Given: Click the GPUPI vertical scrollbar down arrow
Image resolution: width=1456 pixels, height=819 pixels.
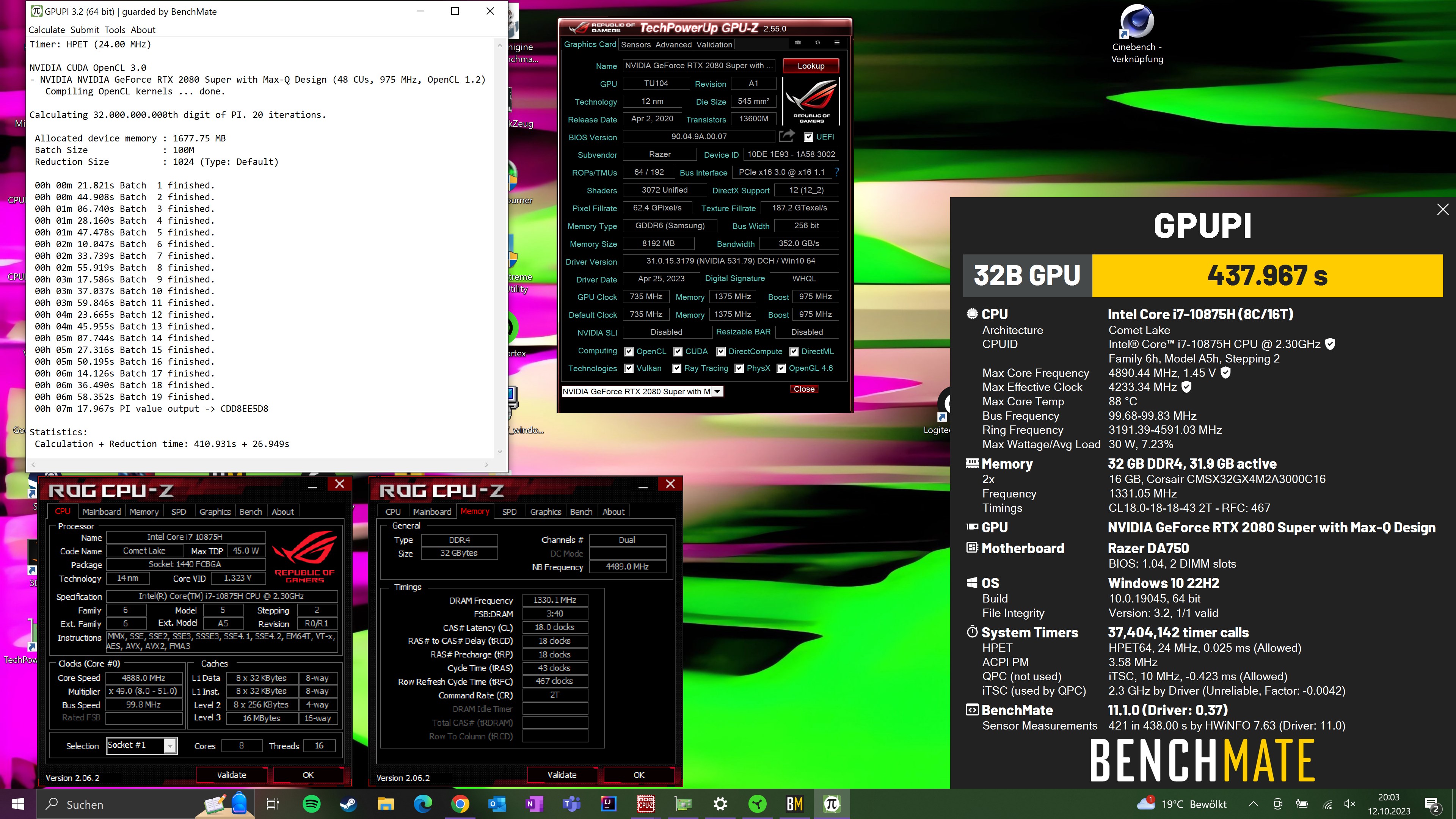Looking at the screenshot, I should pyautogui.click(x=500, y=452).
